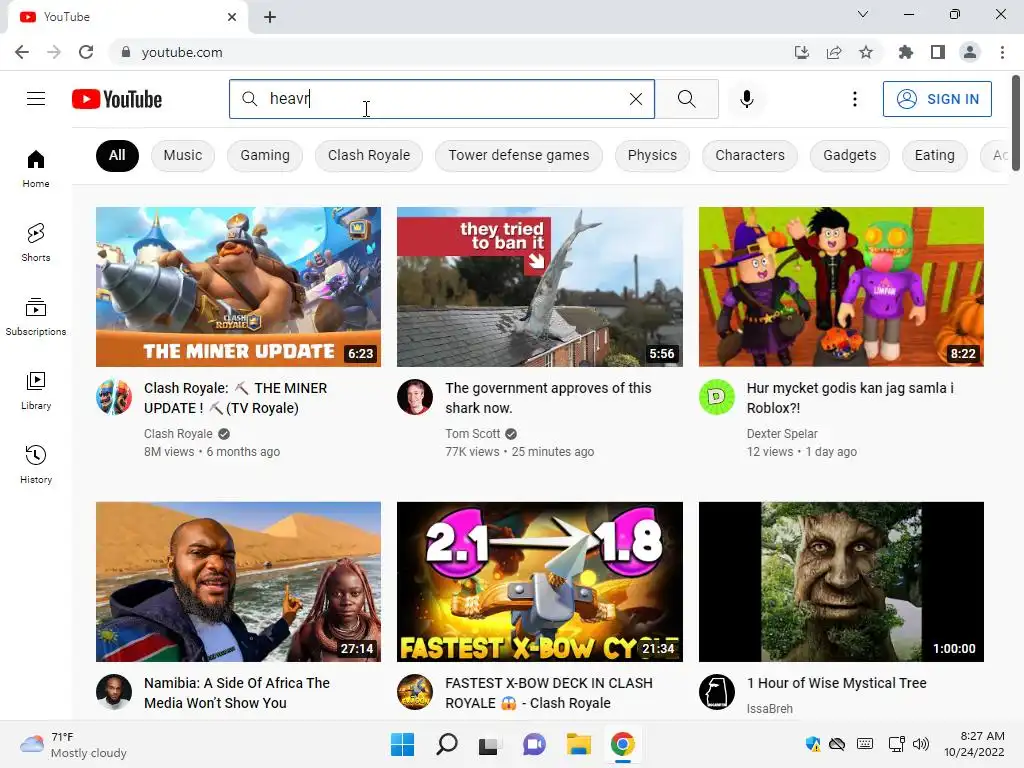Select the Physics filter chip
1024x768 pixels.
pos(652,155)
